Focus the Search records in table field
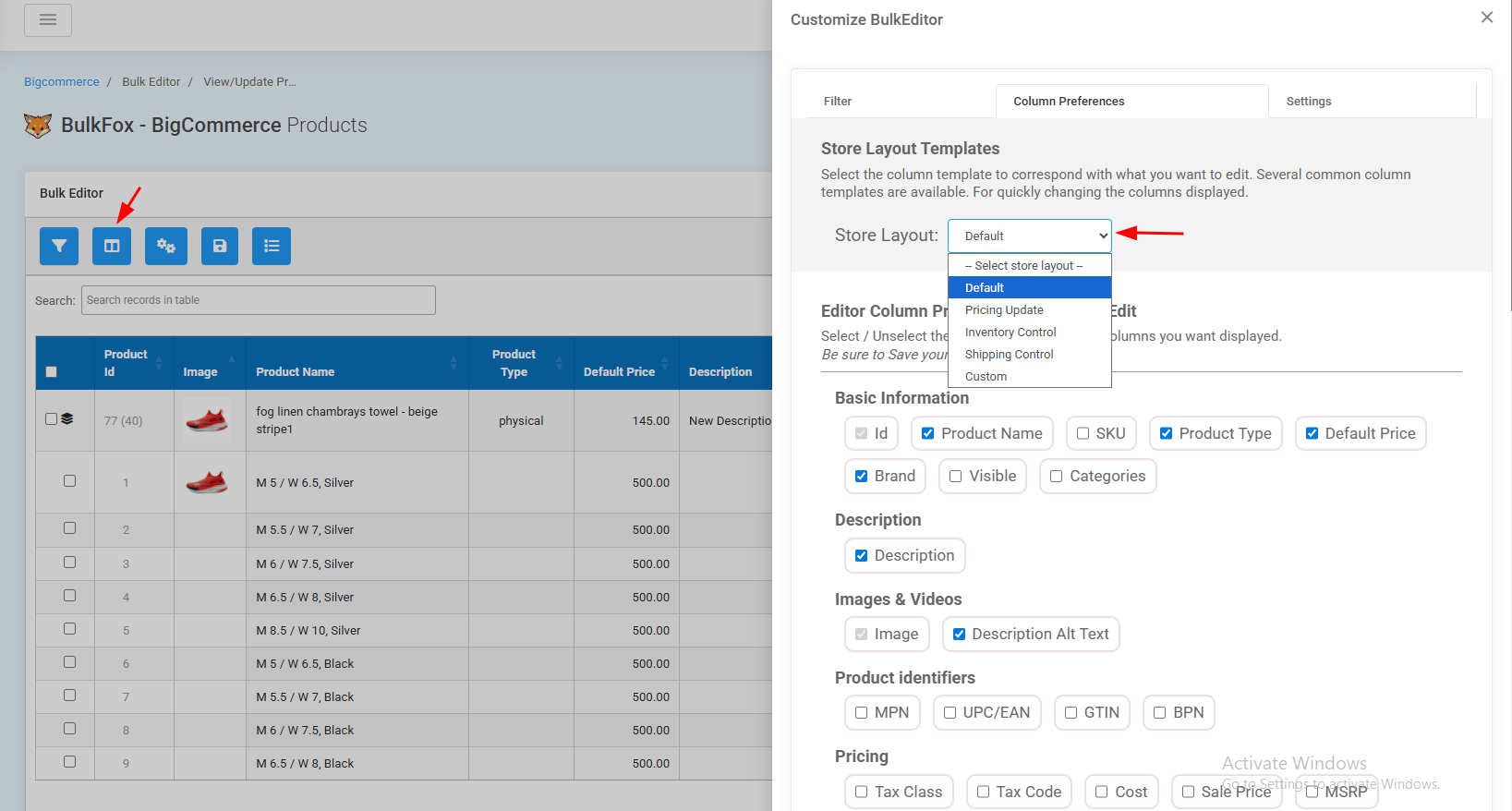Image resolution: width=1512 pixels, height=811 pixels. 259,300
